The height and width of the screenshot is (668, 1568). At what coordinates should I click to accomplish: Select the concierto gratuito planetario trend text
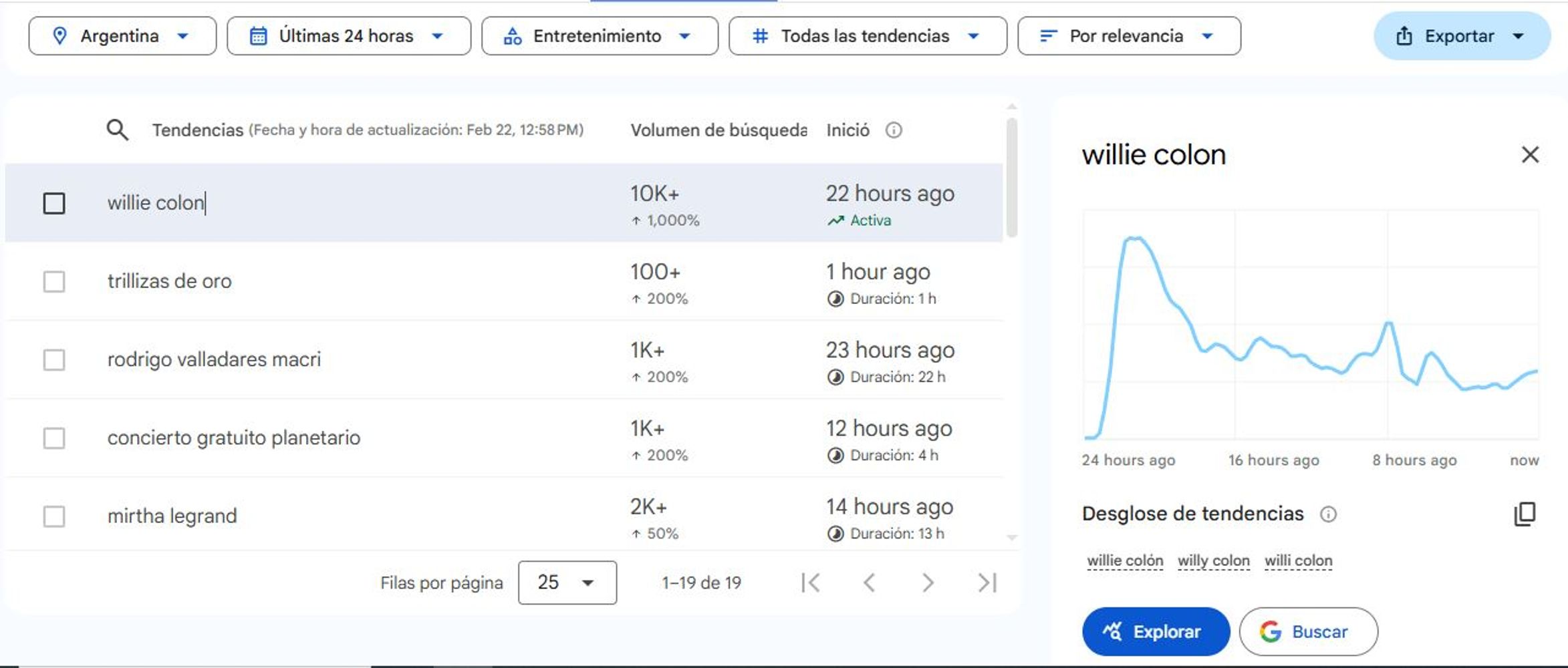[x=234, y=438]
